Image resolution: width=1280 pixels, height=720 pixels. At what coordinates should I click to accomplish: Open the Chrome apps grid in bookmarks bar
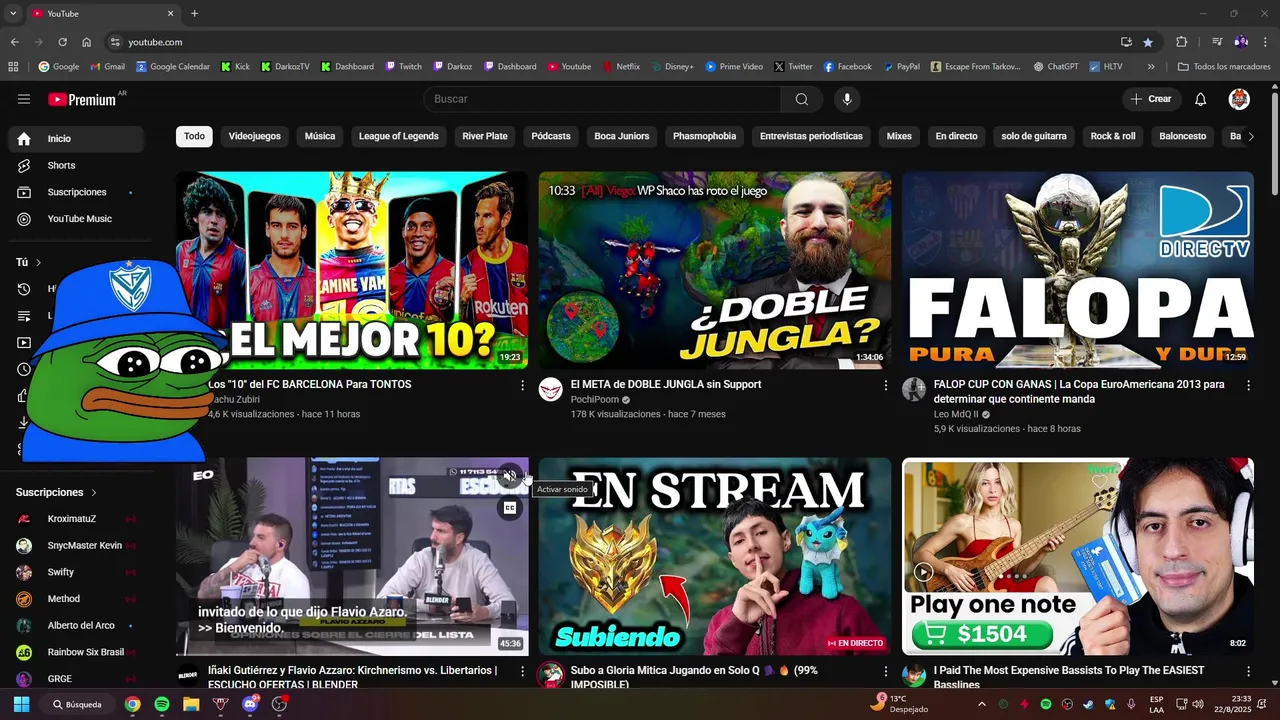pyautogui.click(x=13, y=67)
